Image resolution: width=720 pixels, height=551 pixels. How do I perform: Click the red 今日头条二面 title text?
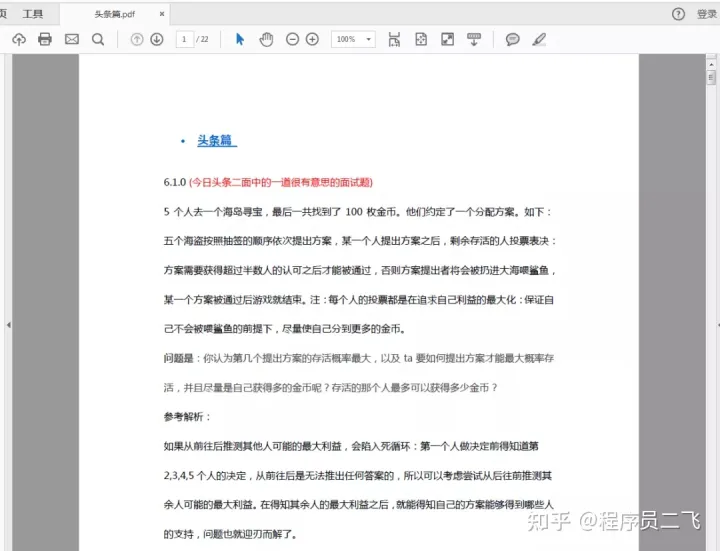tap(281, 182)
